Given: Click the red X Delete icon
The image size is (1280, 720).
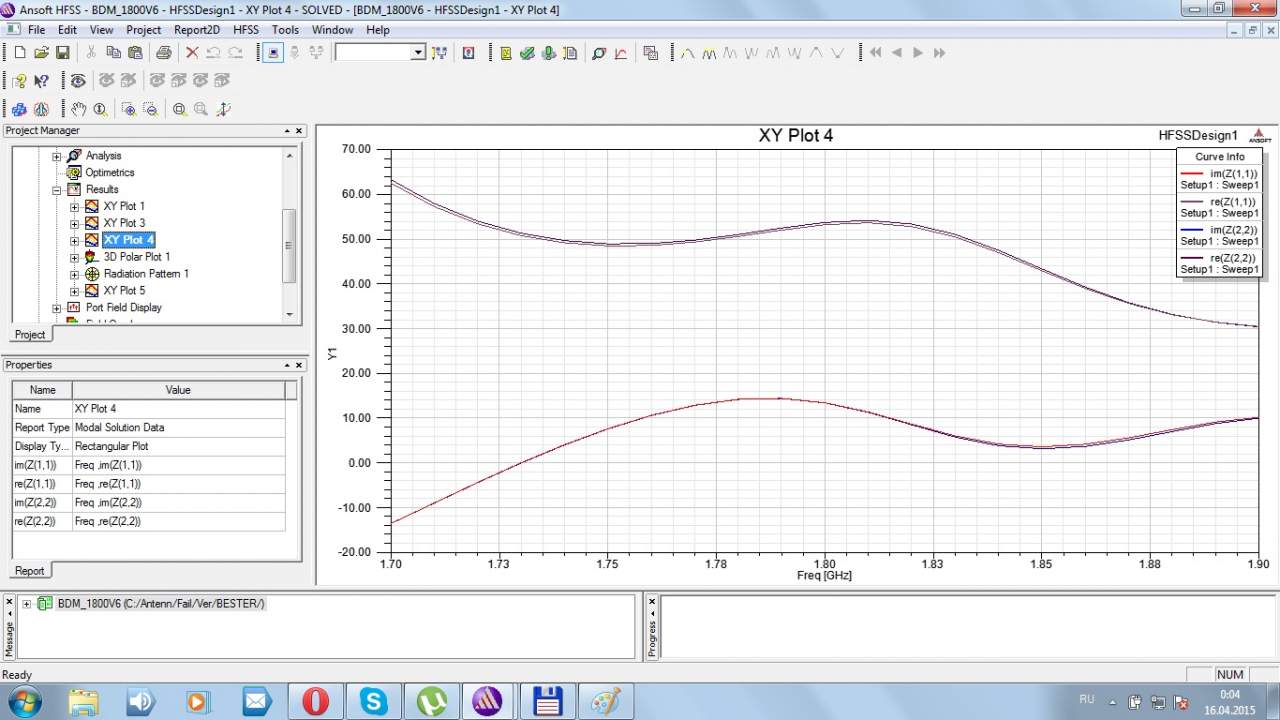Looking at the screenshot, I should [x=192, y=53].
